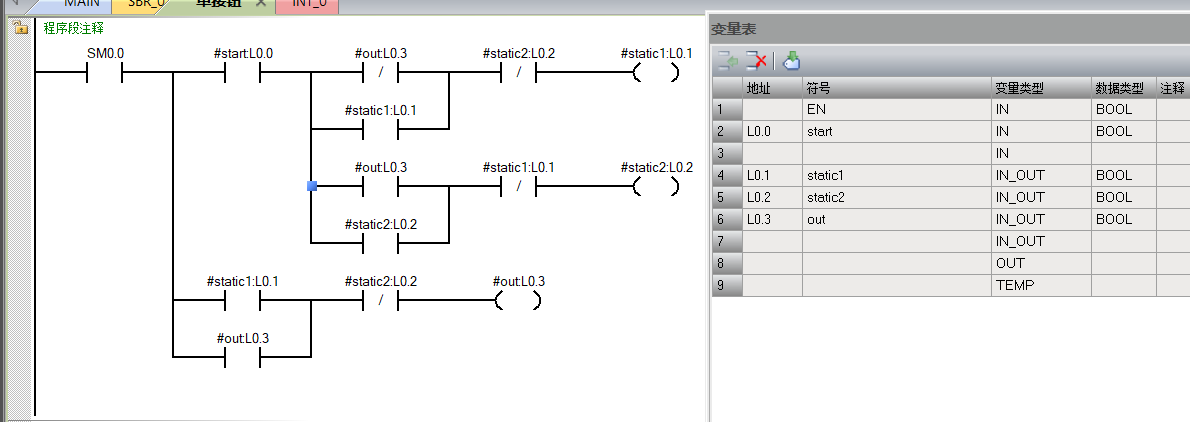The height and width of the screenshot is (422, 1190).
Task: Select the #start:L0.0 contact
Action: click(243, 73)
